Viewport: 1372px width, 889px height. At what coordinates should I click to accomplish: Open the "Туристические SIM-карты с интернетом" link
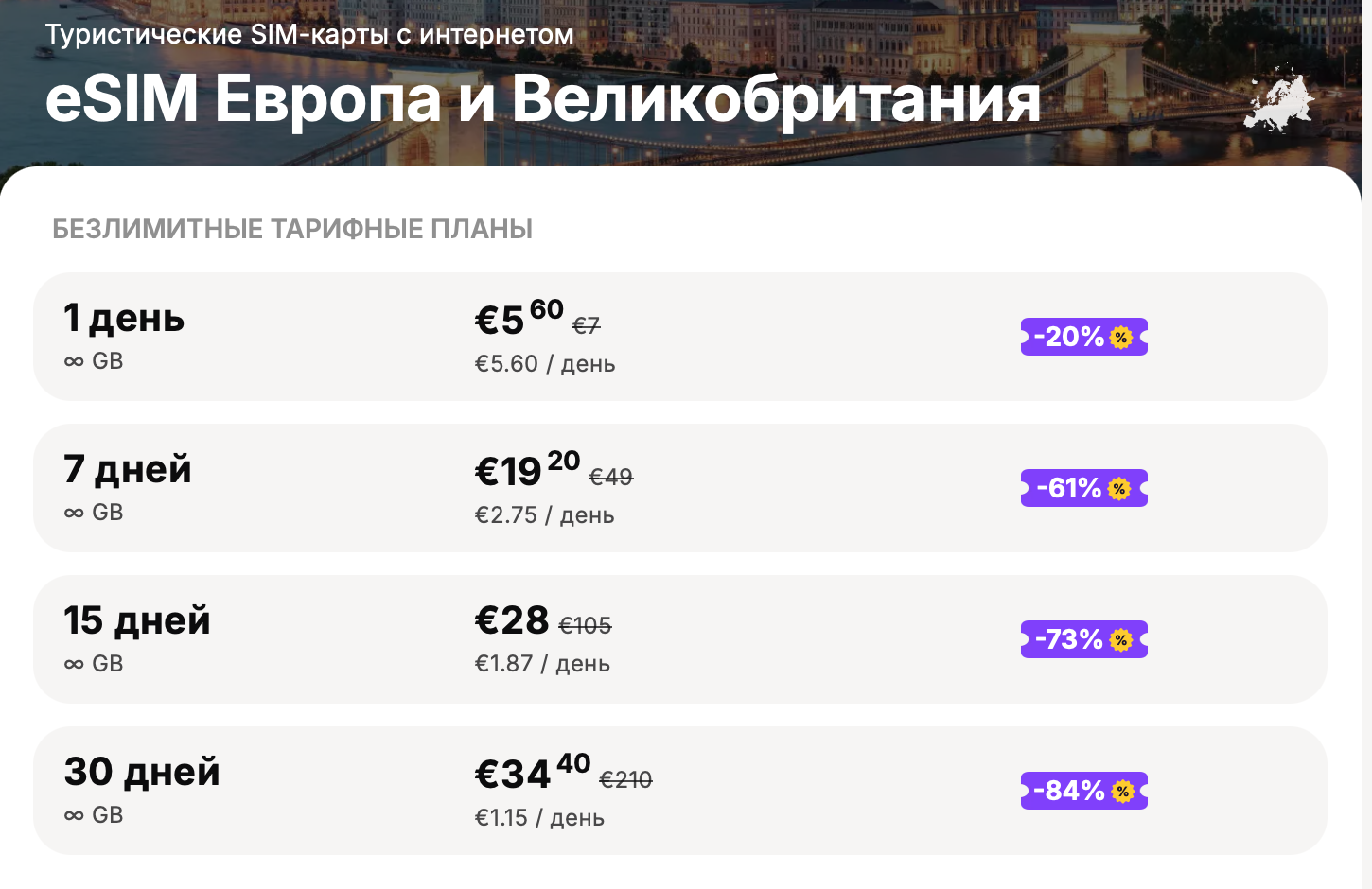click(x=309, y=34)
